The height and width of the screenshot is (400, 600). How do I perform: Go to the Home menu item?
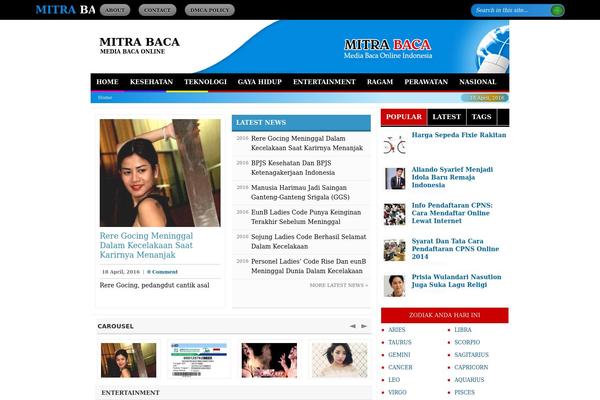pyautogui.click(x=107, y=82)
